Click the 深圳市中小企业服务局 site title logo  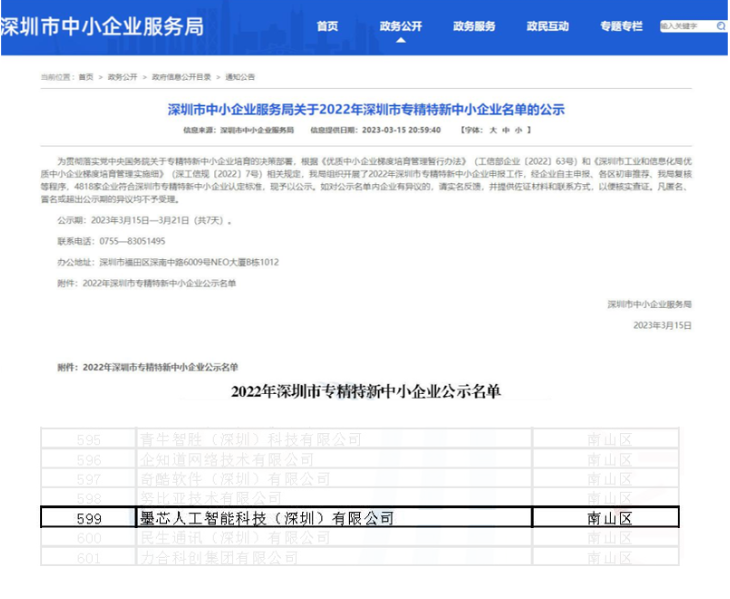pos(102,27)
